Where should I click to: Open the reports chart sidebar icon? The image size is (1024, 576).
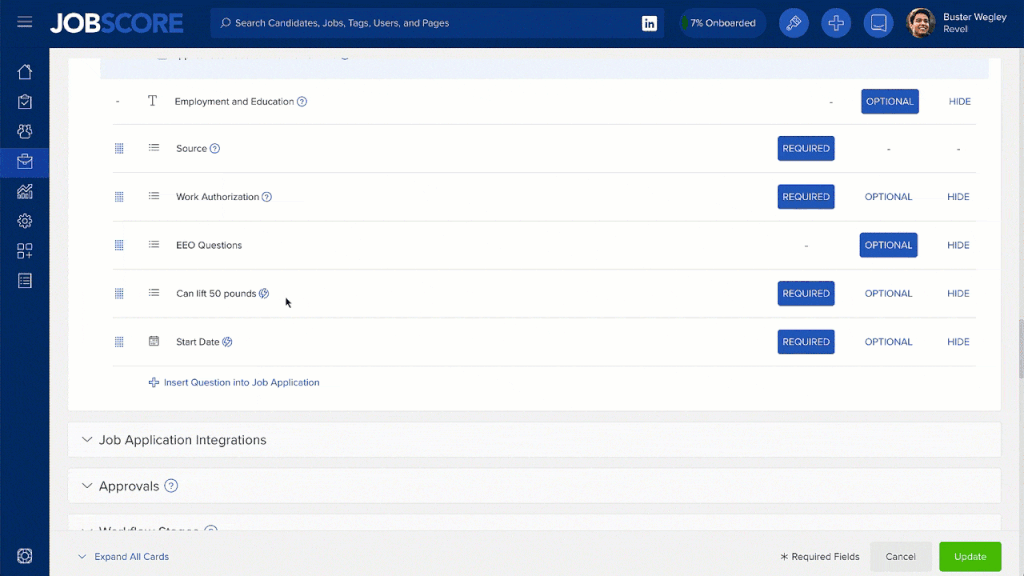[x=25, y=191]
